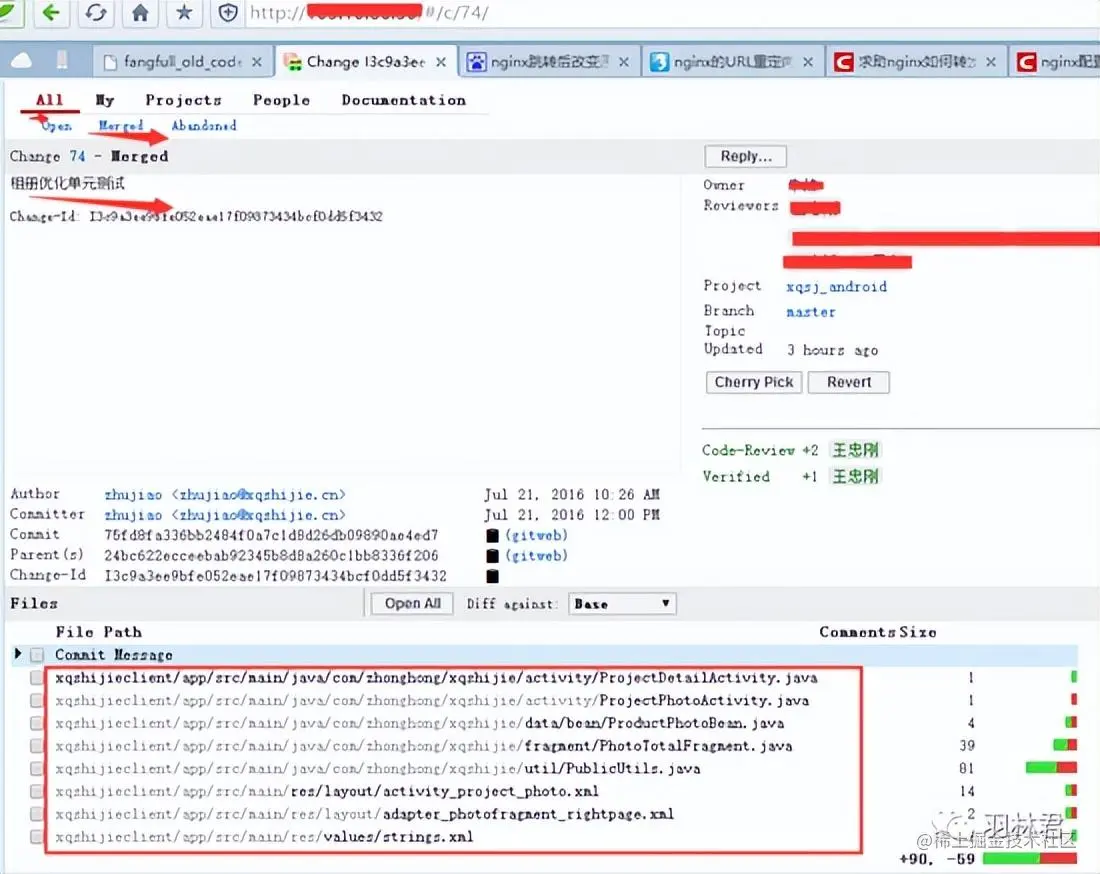Open activity_project_photo.xml diff

pyautogui.click(x=327, y=791)
